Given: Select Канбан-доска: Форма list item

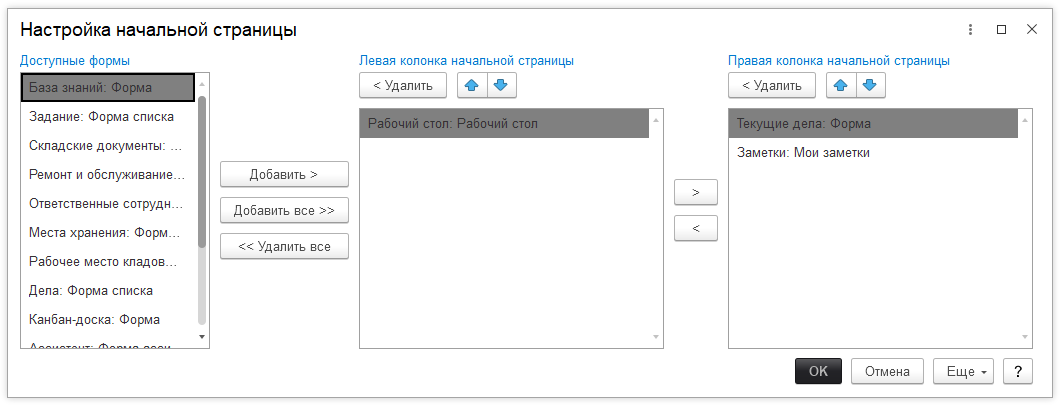Looking at the screenshot, I should pyautogui.click(x=94, y=320).
